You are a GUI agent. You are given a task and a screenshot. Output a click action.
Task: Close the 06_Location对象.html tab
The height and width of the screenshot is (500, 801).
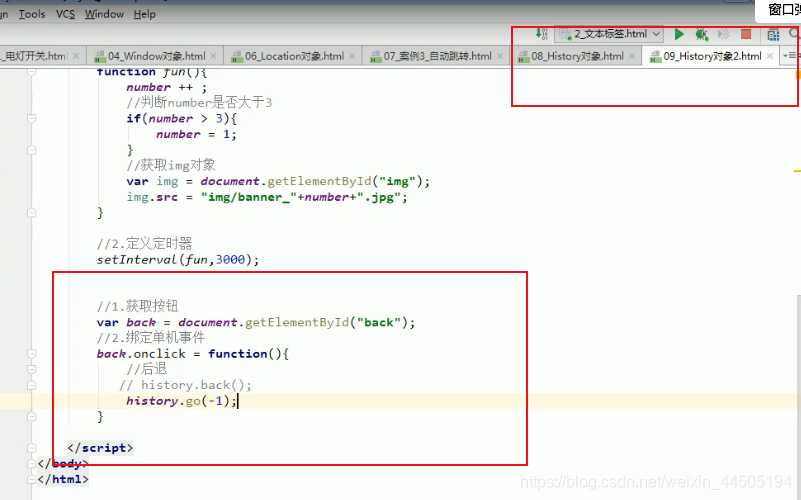pos(352,56)
